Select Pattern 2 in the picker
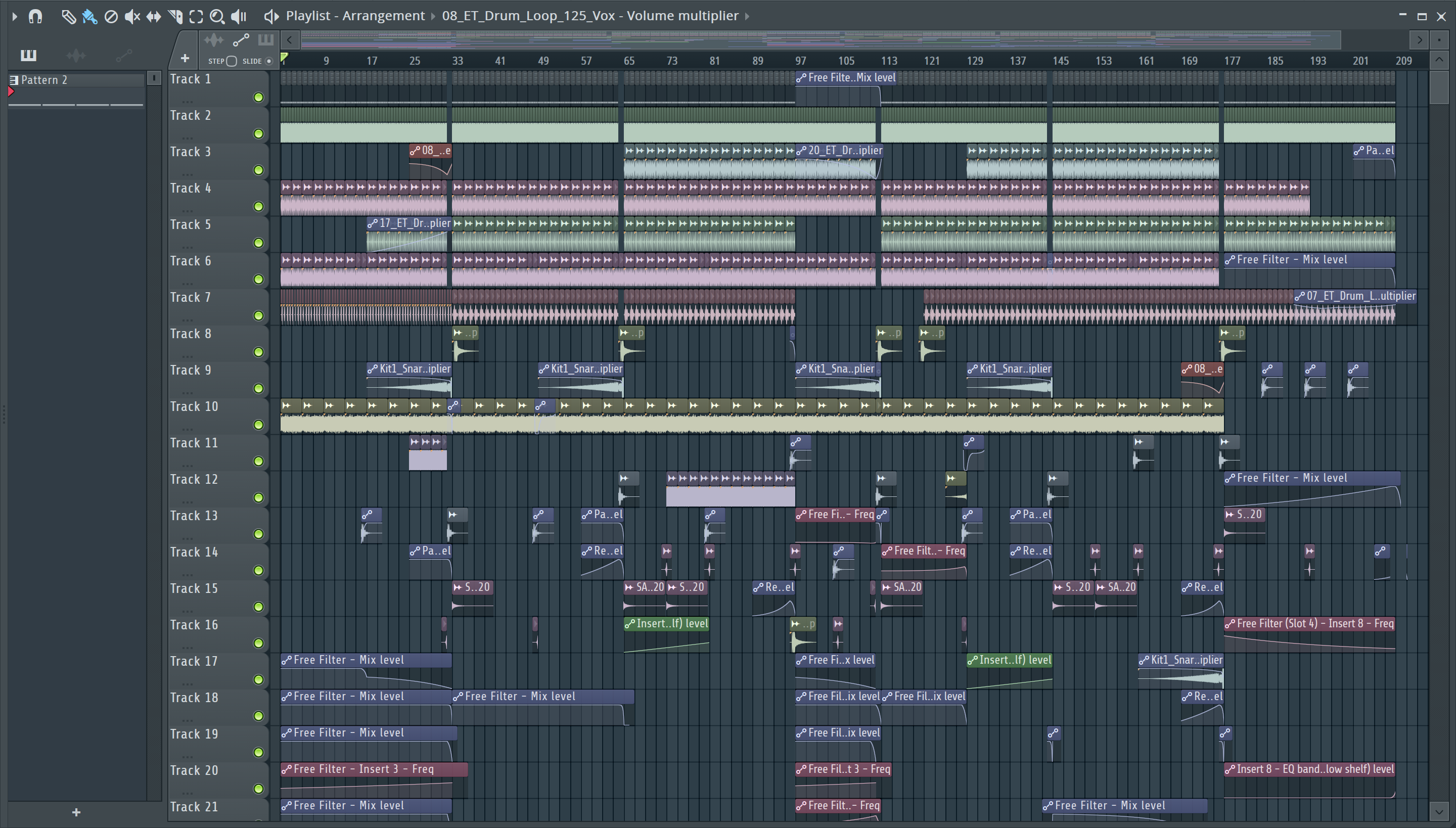This screenshot has height=828, width=1456. pyautogui.click(x=77, y=80)
